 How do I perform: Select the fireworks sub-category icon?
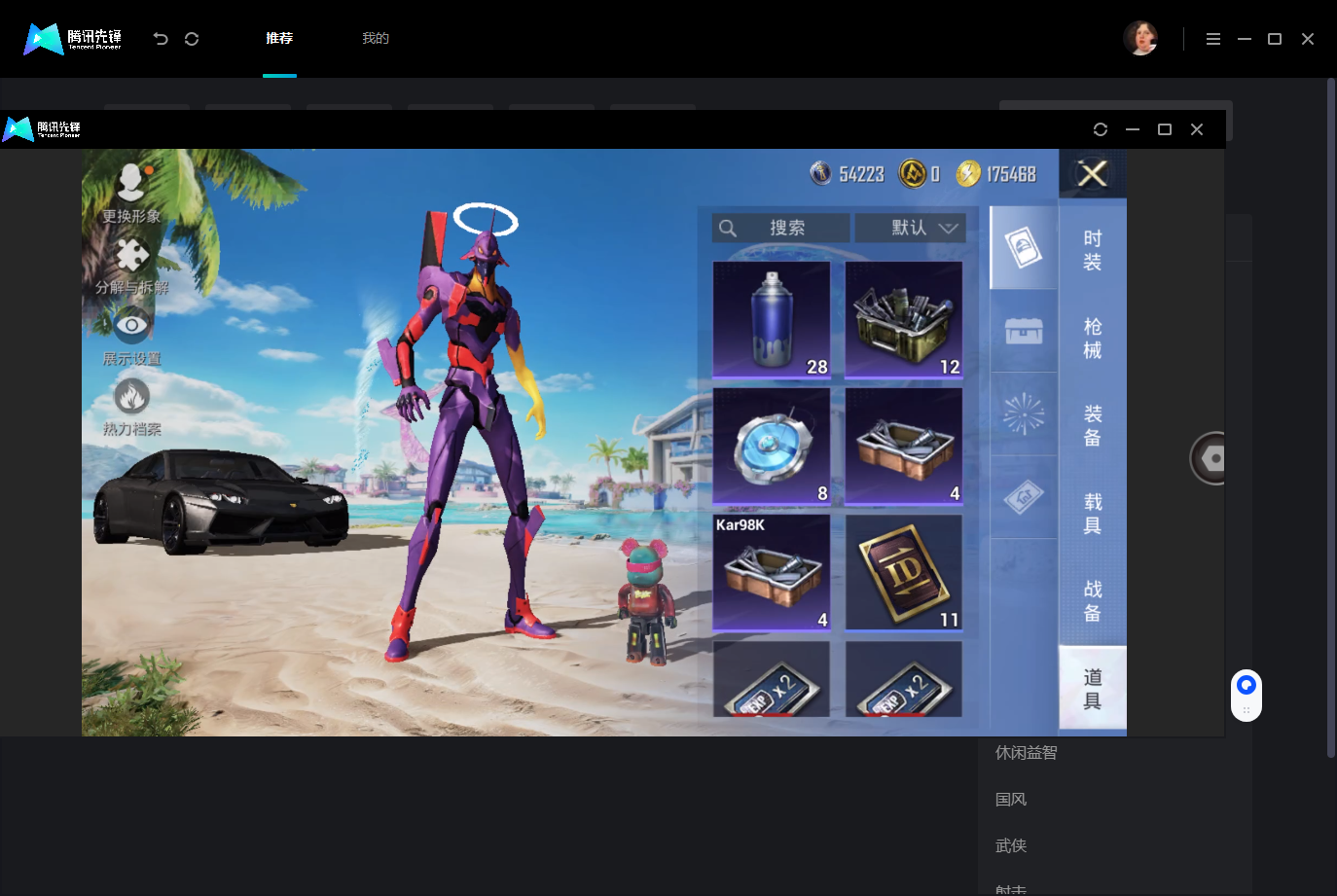click(1024, 414)
